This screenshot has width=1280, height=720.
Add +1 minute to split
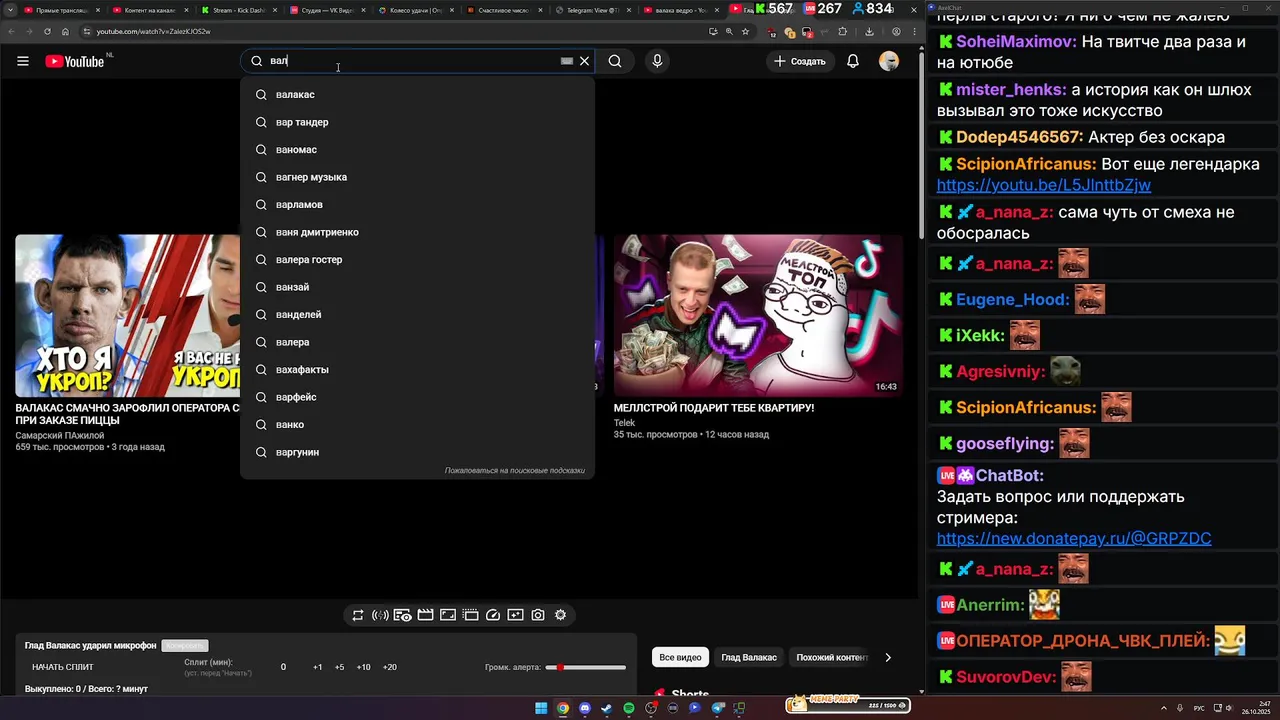click(x=317, y=667)
